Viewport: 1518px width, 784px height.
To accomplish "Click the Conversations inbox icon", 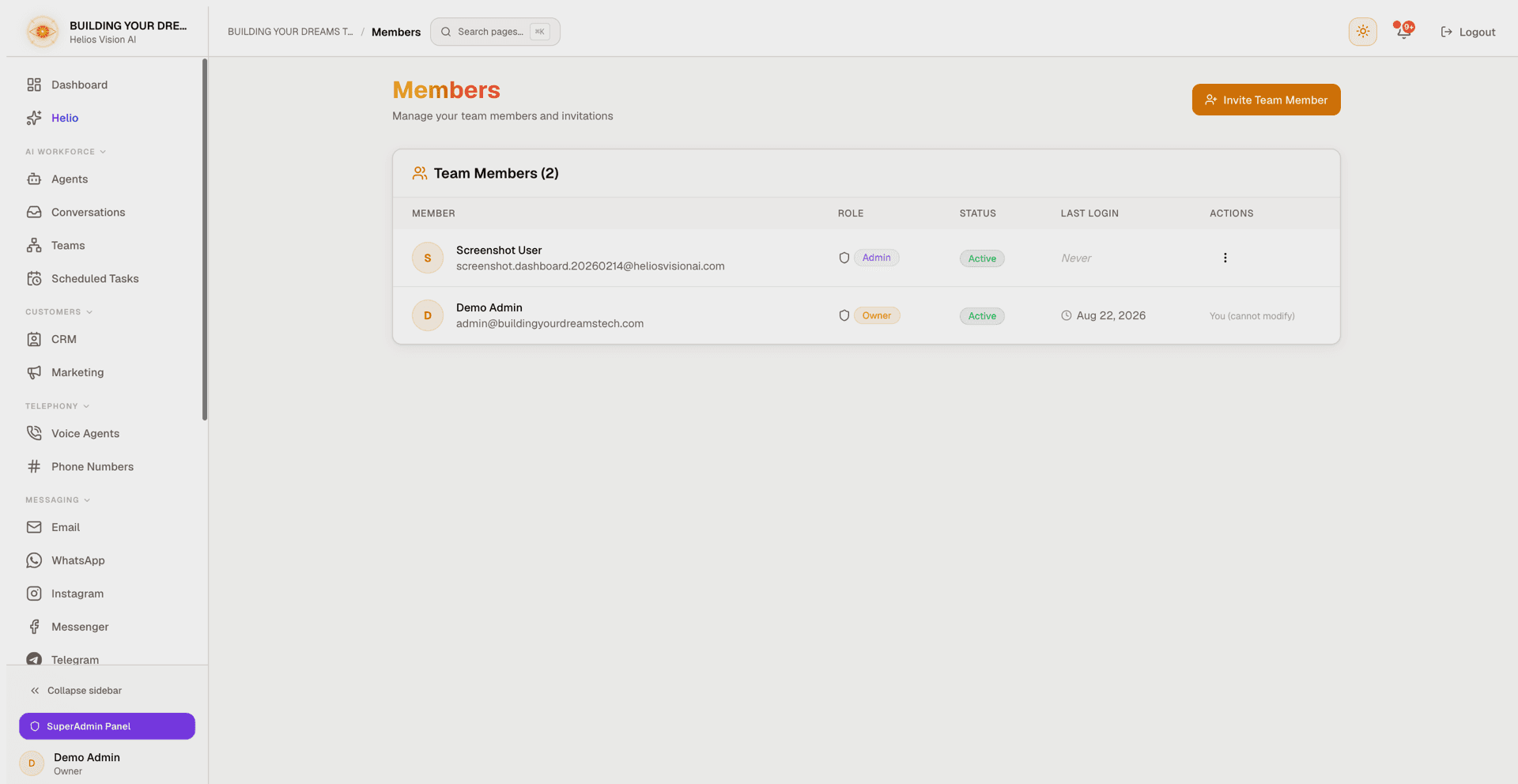I will (x=34, y=213).
